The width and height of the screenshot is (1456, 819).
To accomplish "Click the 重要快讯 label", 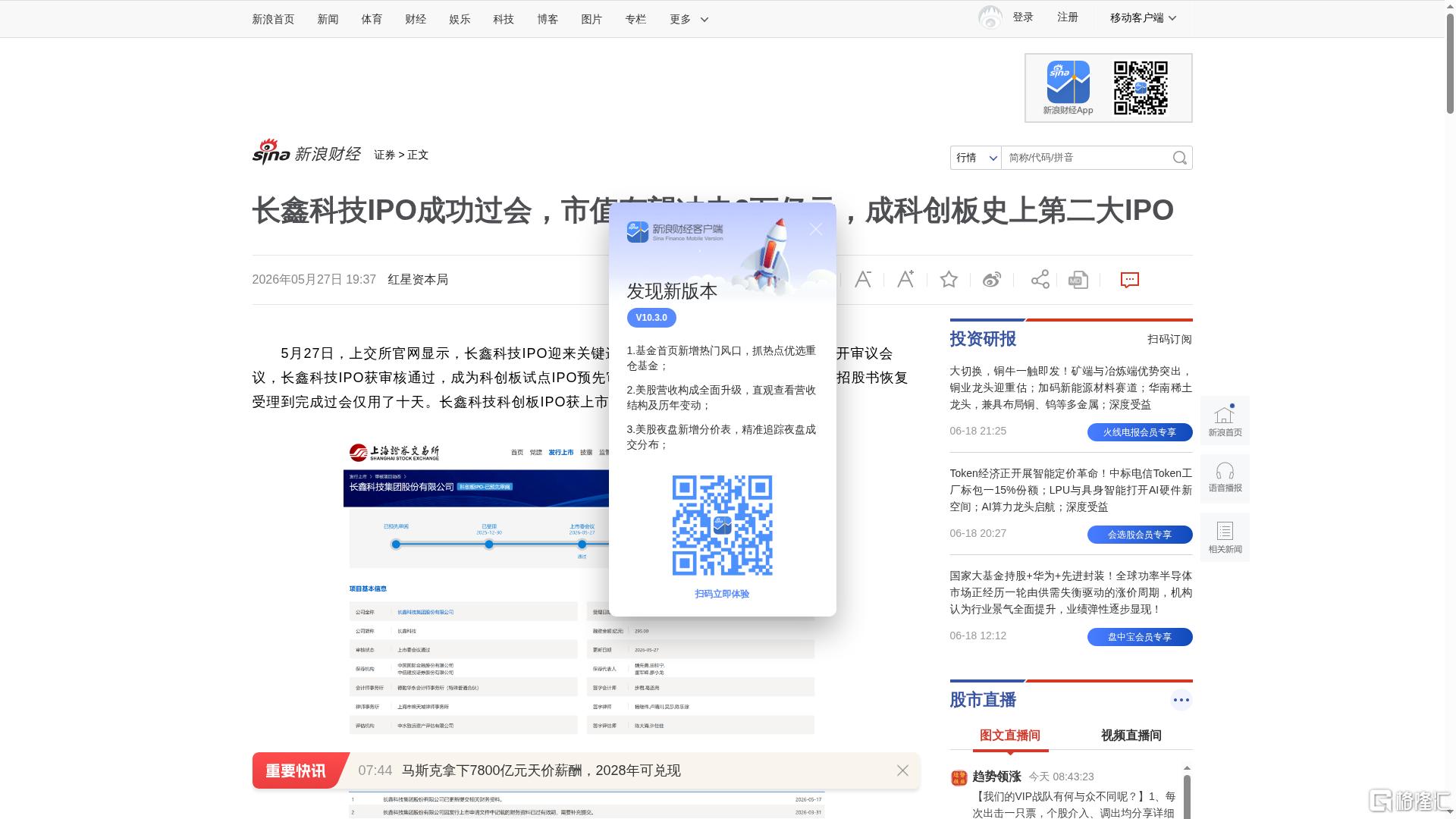I will (295, 770).
